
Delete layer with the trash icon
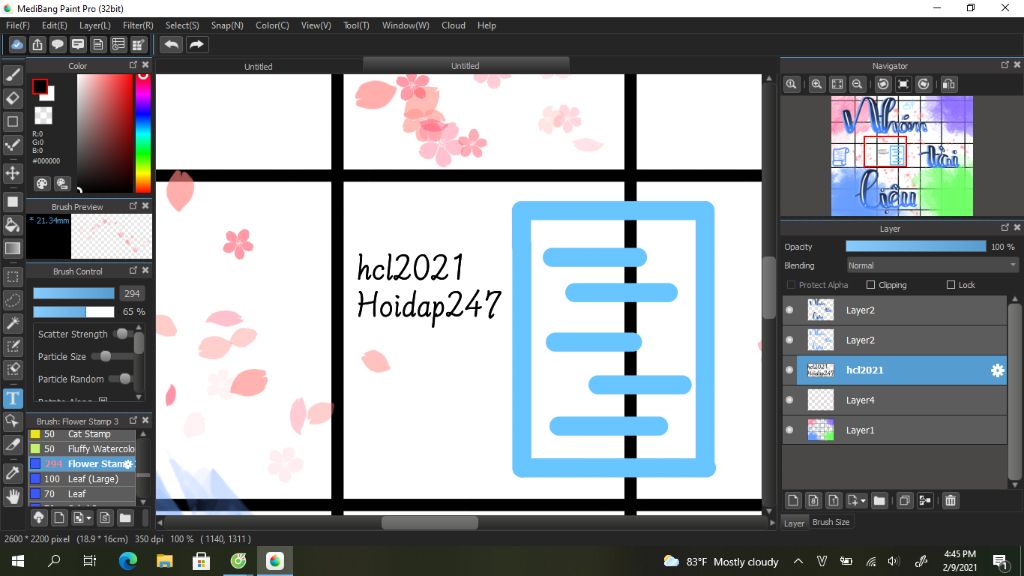click(950, 501)
